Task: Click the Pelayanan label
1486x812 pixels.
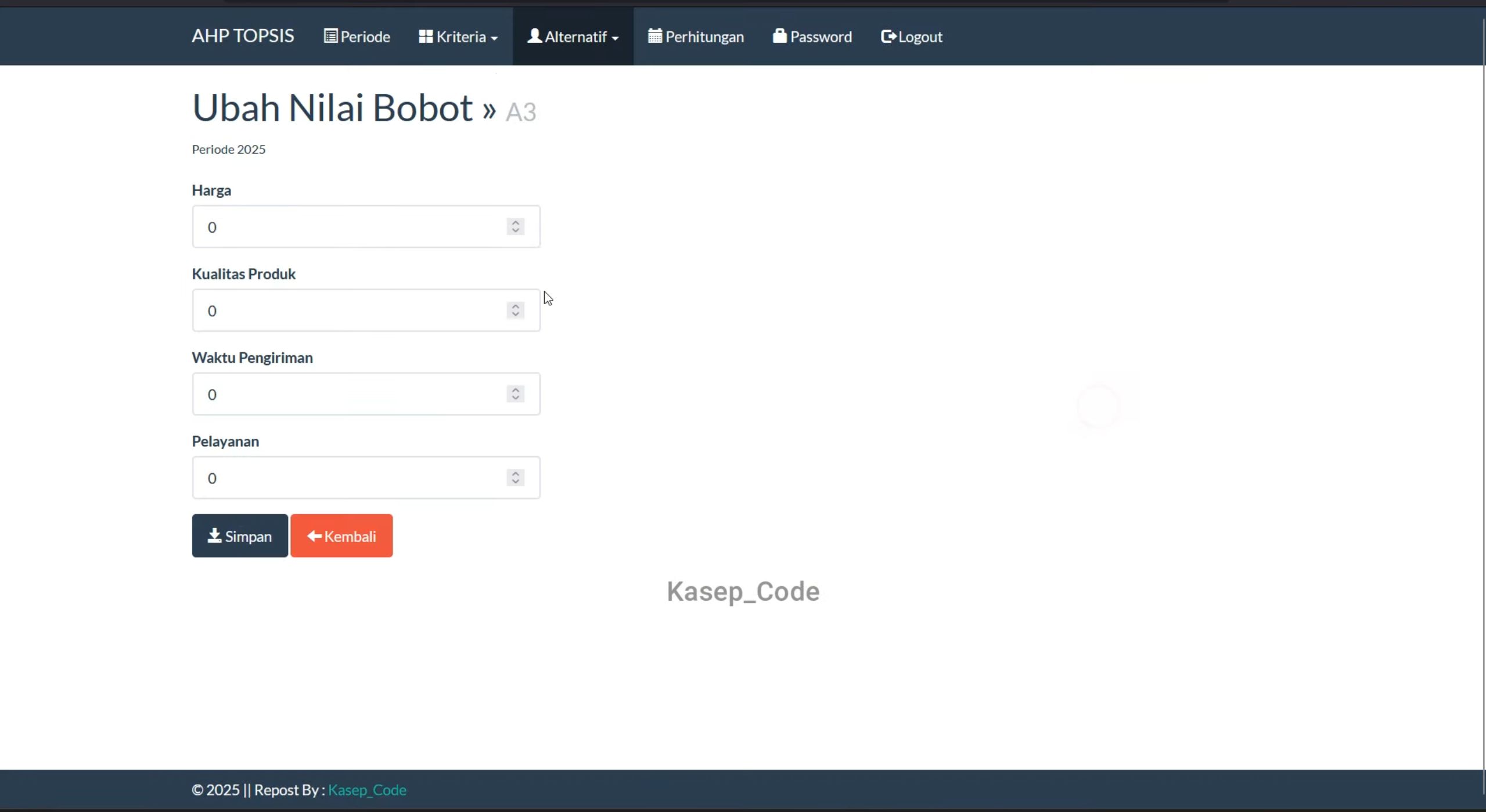Action: point(225,441)
